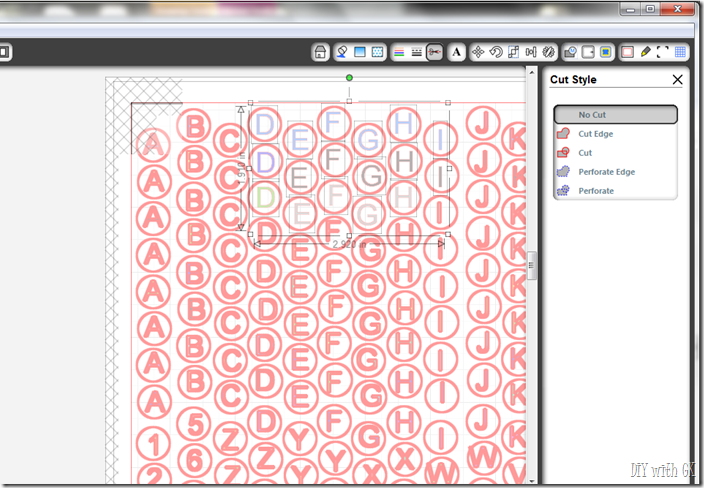Select the Cut Edge style
The width and height of the screenshot is (704, 488).
pos(615,134)
